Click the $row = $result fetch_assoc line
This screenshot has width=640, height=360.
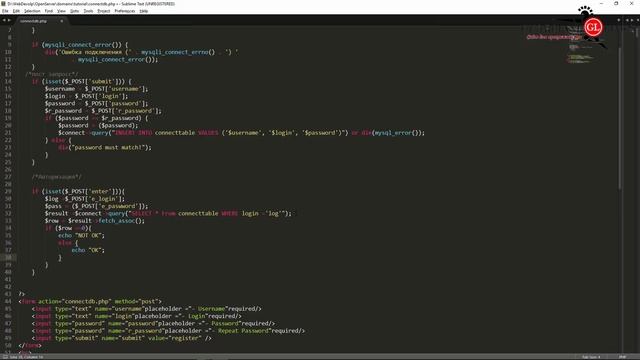(95, 221)
